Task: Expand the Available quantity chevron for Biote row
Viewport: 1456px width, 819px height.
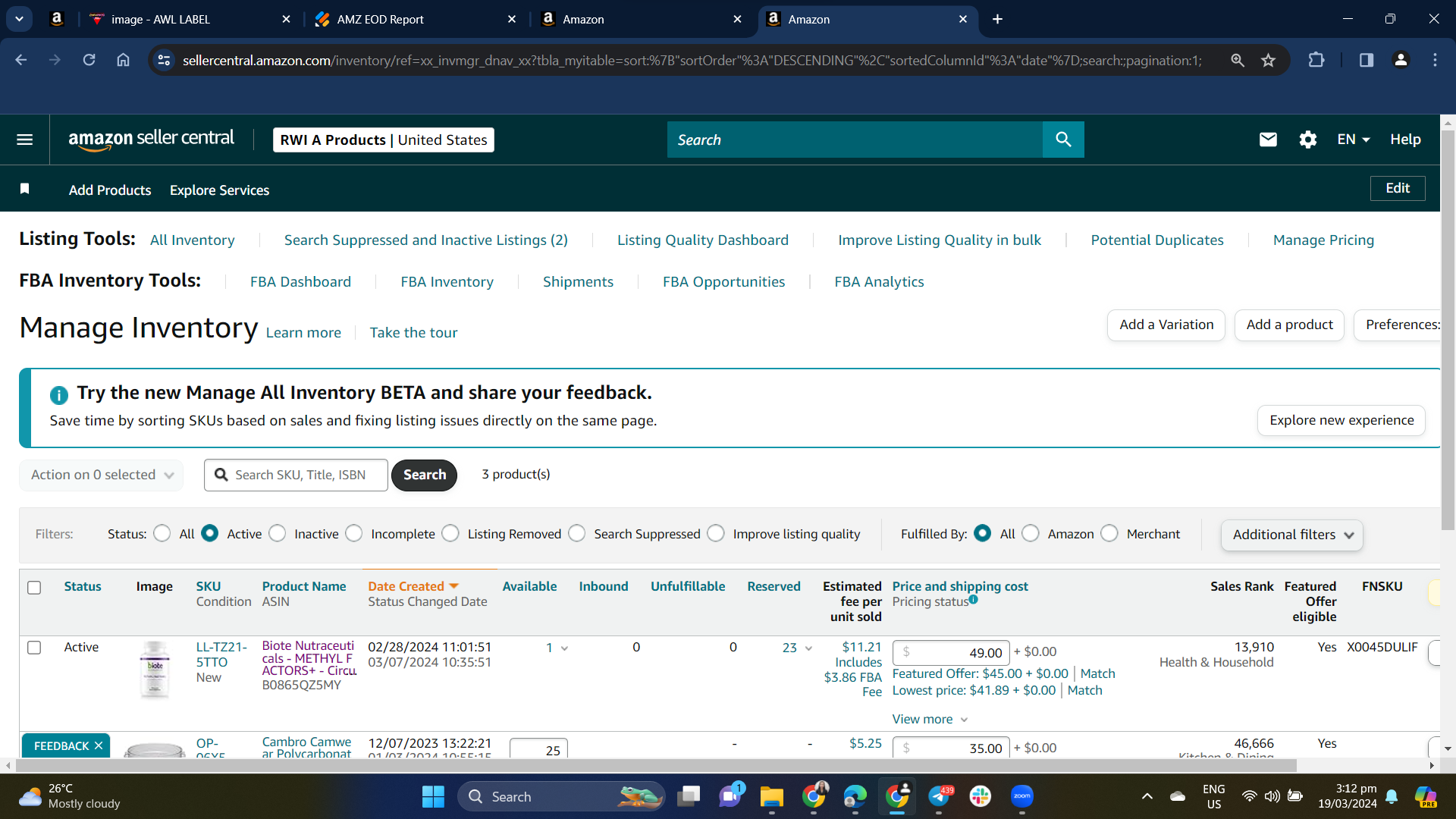Action: [x=564, y=648]
